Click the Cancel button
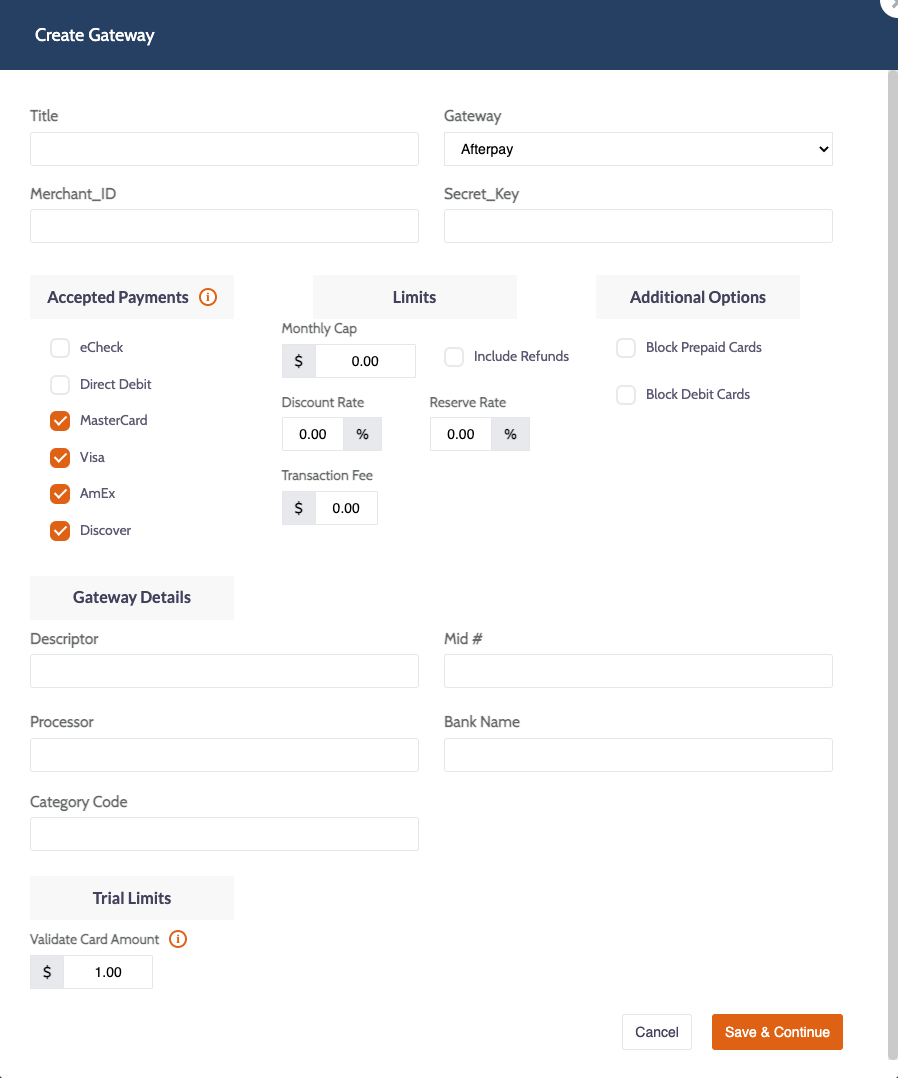Screen dimensions: 898x1078 pos(657,1032)
